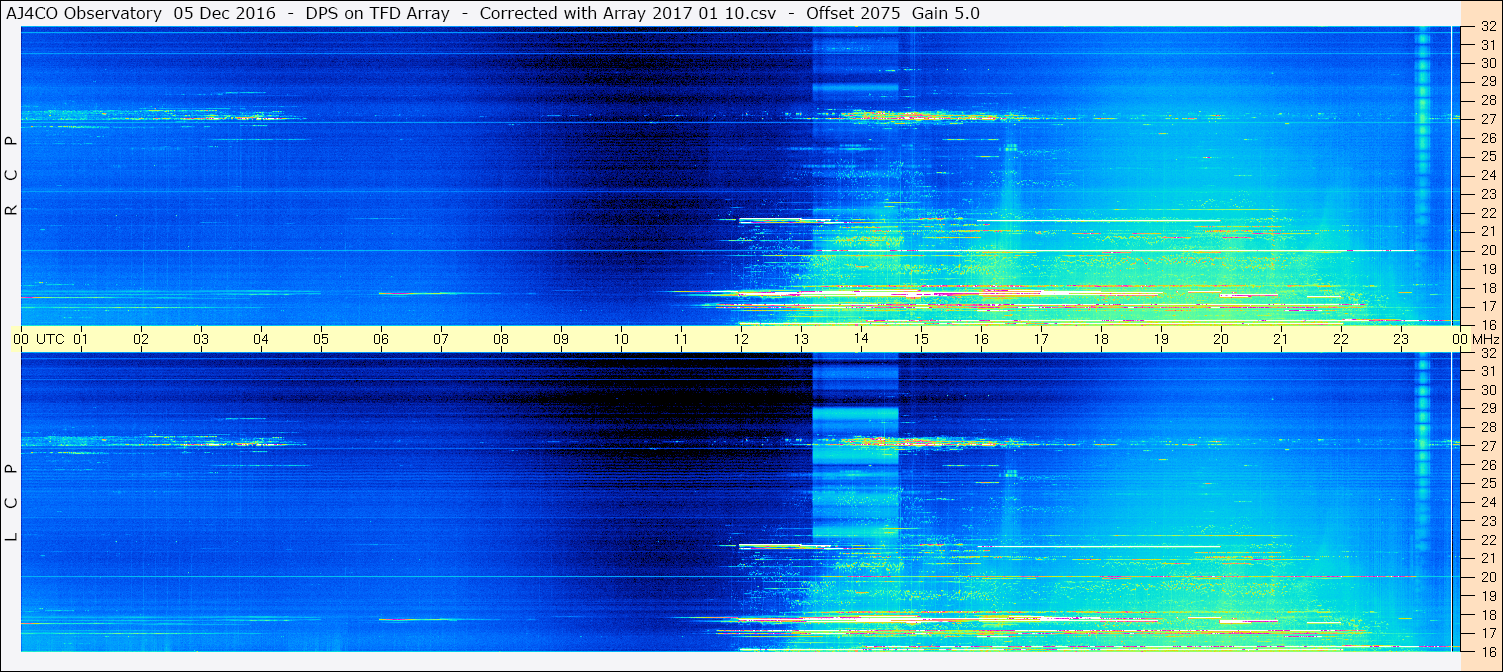The height and width of the screenshot is (672, 1503).
Task: Click 20 MHz label on RCP panel
Action: point(1488,250)
